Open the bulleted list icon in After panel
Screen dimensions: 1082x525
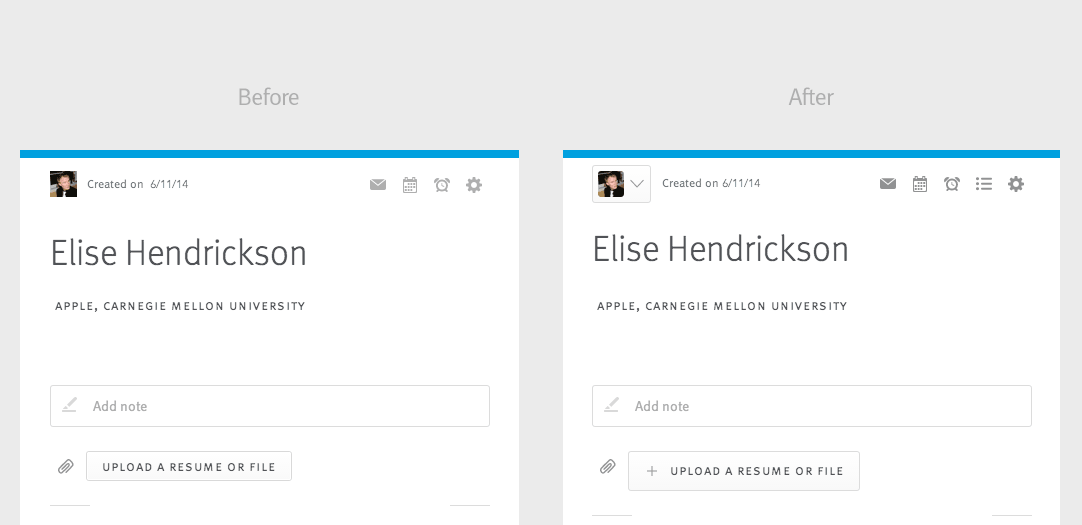tap(984, 184)
